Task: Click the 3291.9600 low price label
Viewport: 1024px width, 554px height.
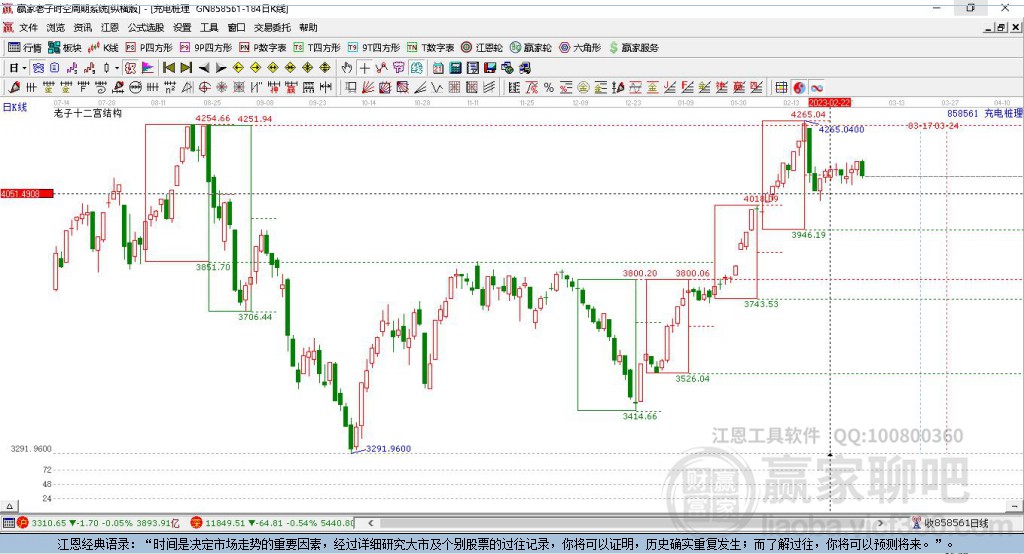Action: tap(389, 449)
